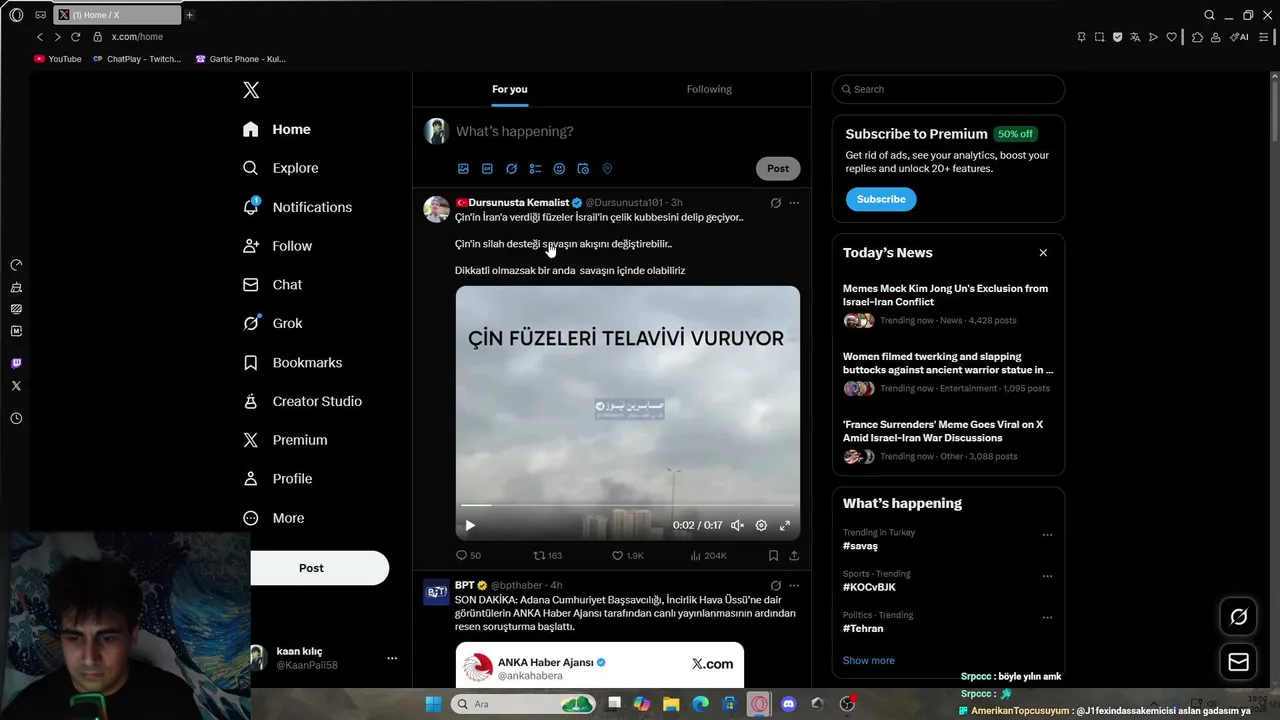Switch to the Following tab
This screenshot has height=720, width=1280.
coord(709,89)
